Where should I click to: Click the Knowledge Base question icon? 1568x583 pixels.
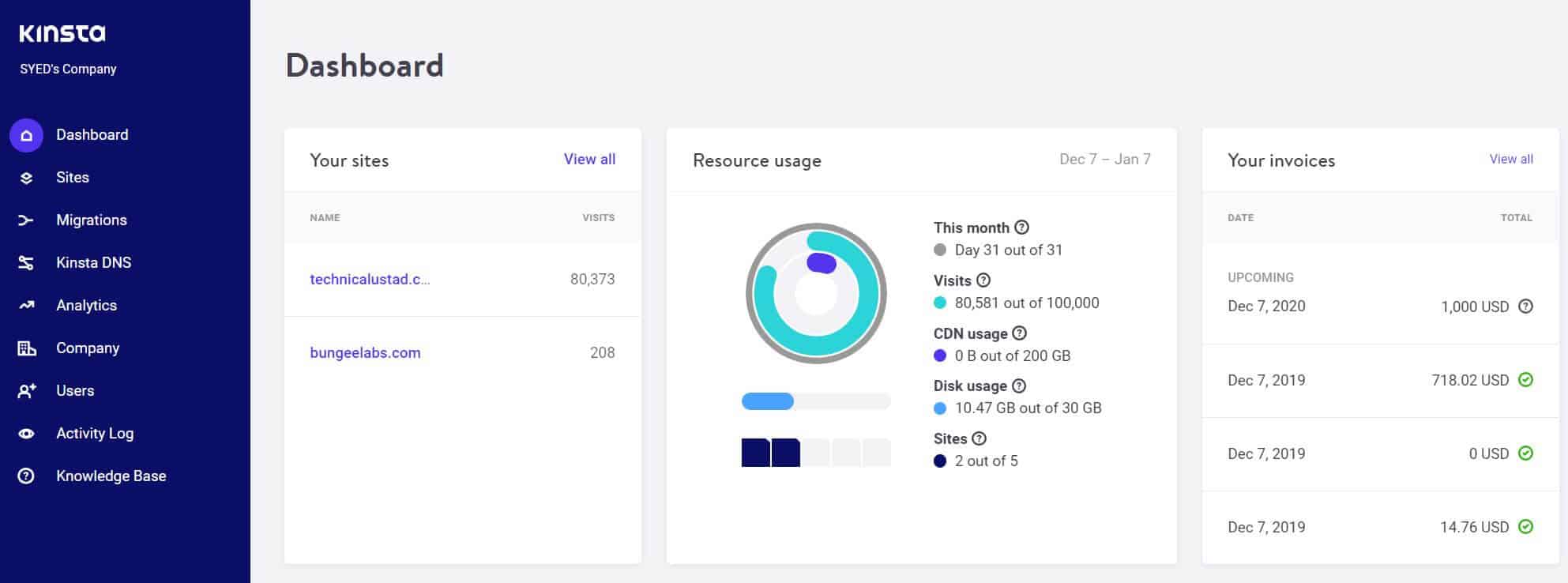tap(26, 476)
